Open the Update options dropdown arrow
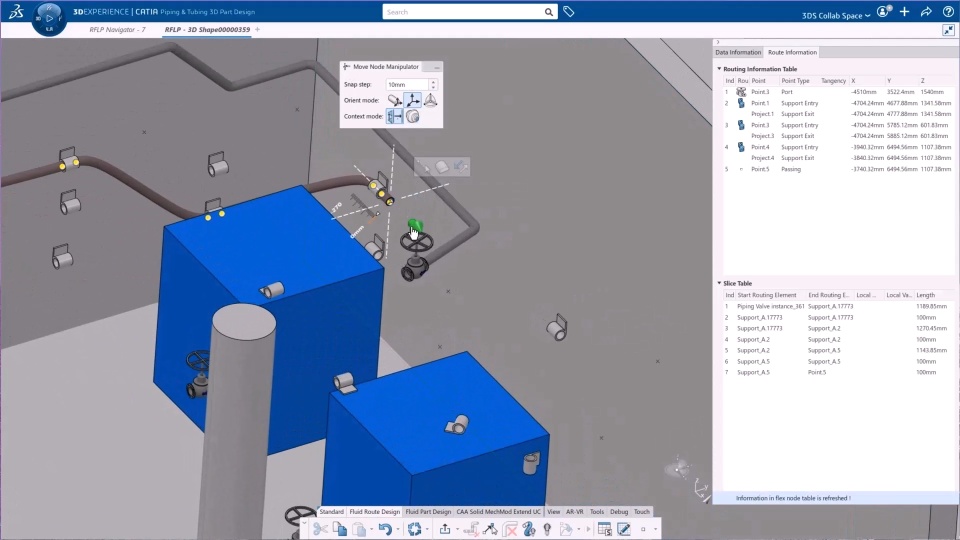This screenshot has width=960, height=540. 427,529
